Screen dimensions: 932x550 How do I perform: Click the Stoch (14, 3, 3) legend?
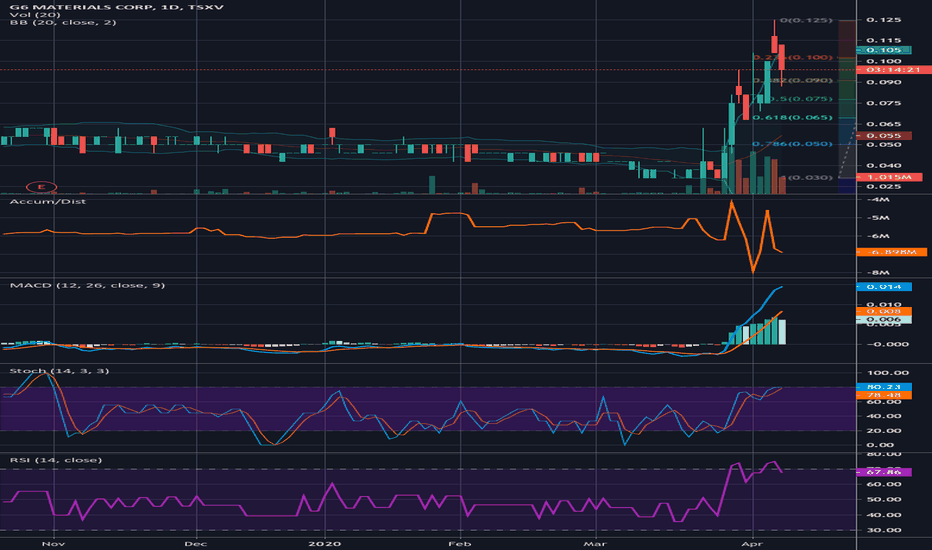pyautogui.click(x=59, y=371)
